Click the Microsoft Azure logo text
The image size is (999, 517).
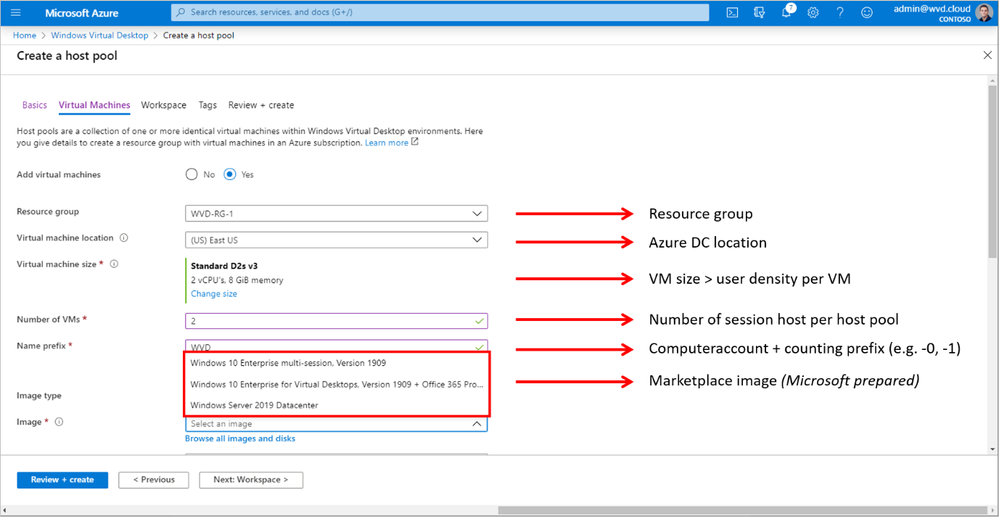[80, 13]
